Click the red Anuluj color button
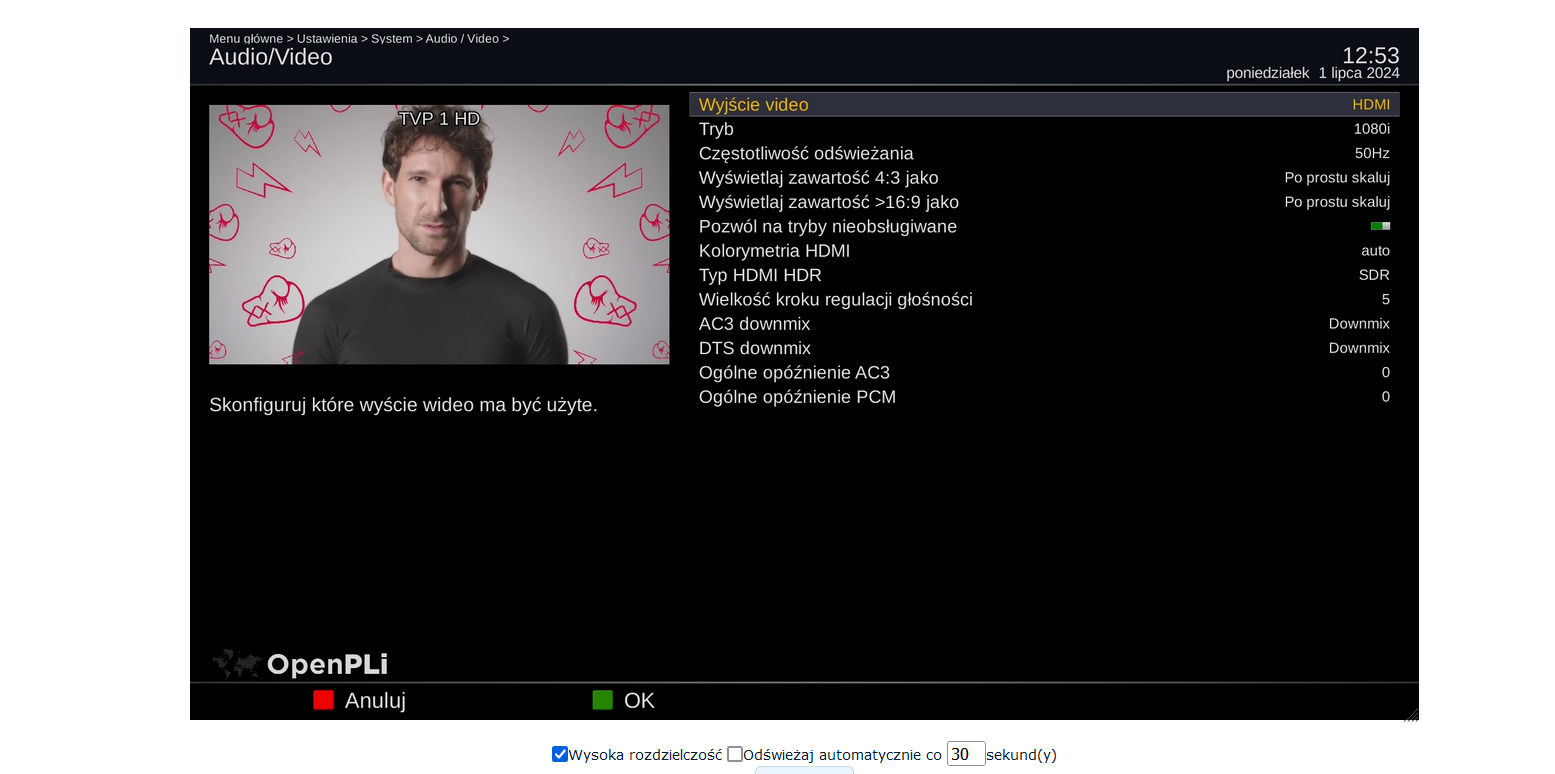Viewport: 1555px width, 774px height. click(x=323, y=700)
